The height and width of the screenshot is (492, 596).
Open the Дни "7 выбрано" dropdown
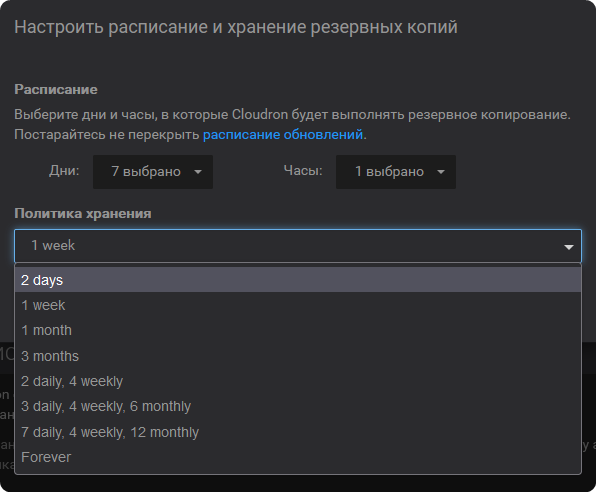(153, 171)
